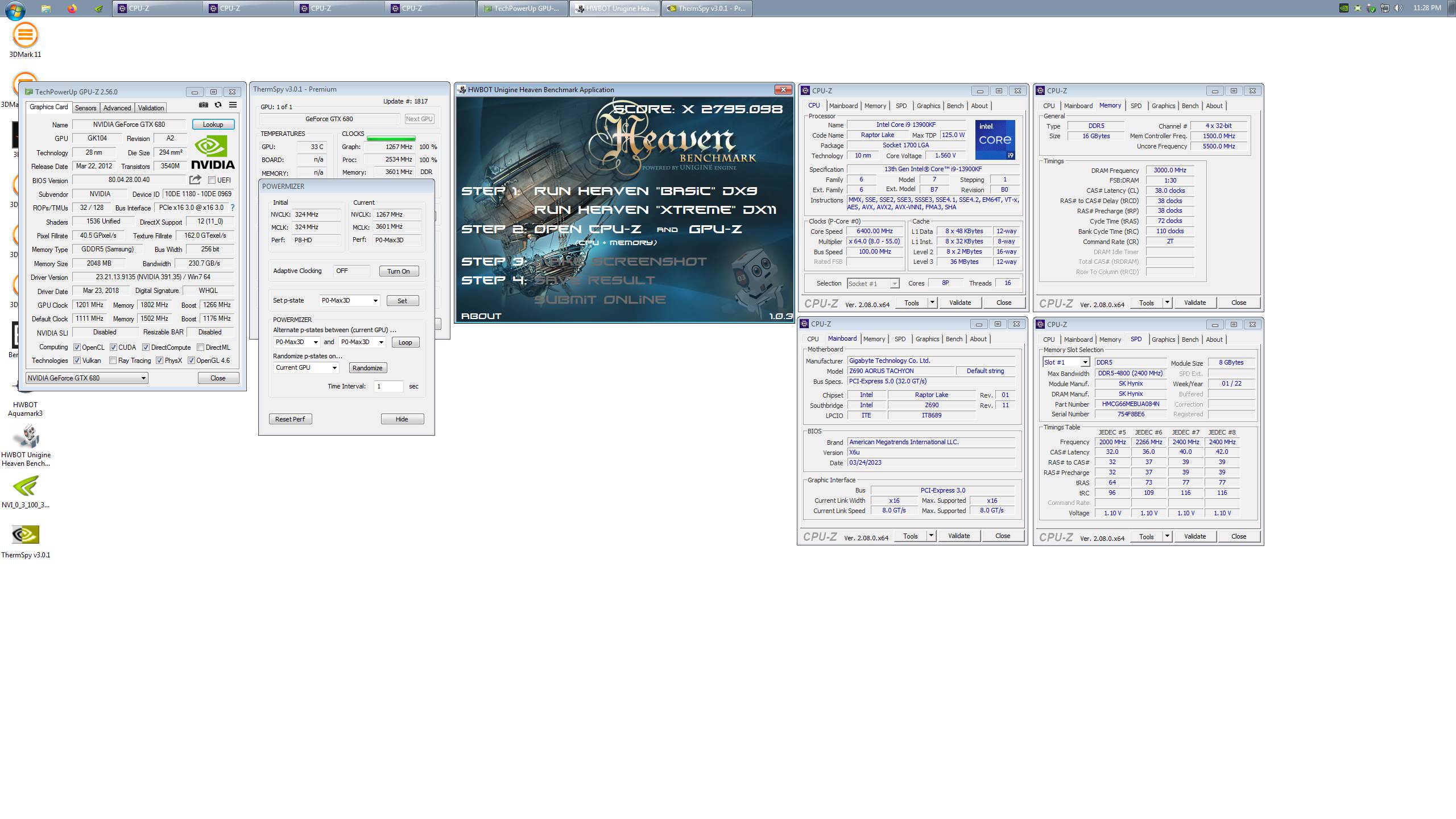Toggle the CUDA checkbox
Viewport: 1456px width, 819px height.
click(113, 348)
